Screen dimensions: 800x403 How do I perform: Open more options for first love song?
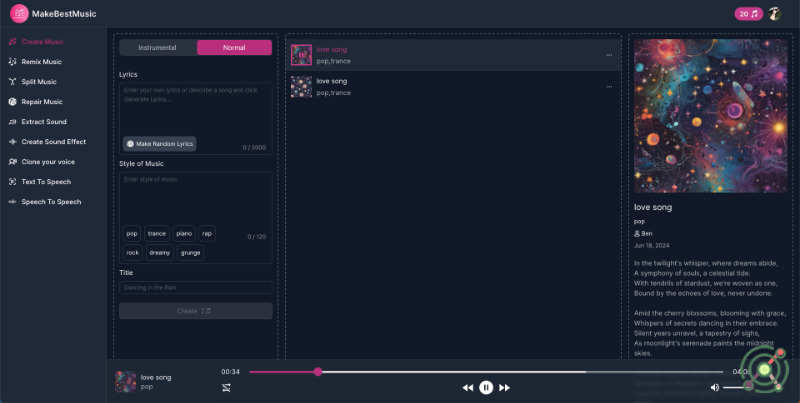pyautogui.click(x=609, y=55)
